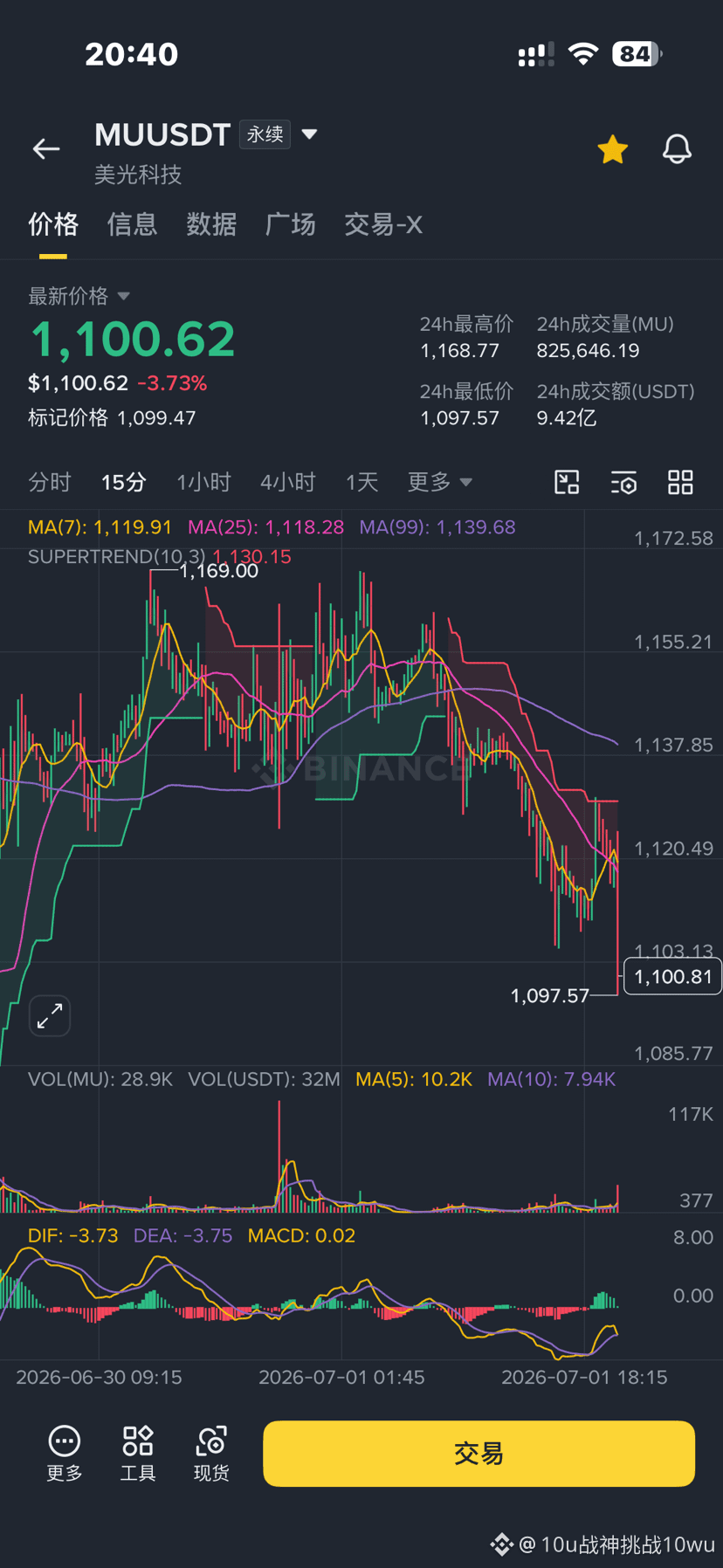
Task: Tap the Wi-Fi status icon
Action: tap(583, 54)
